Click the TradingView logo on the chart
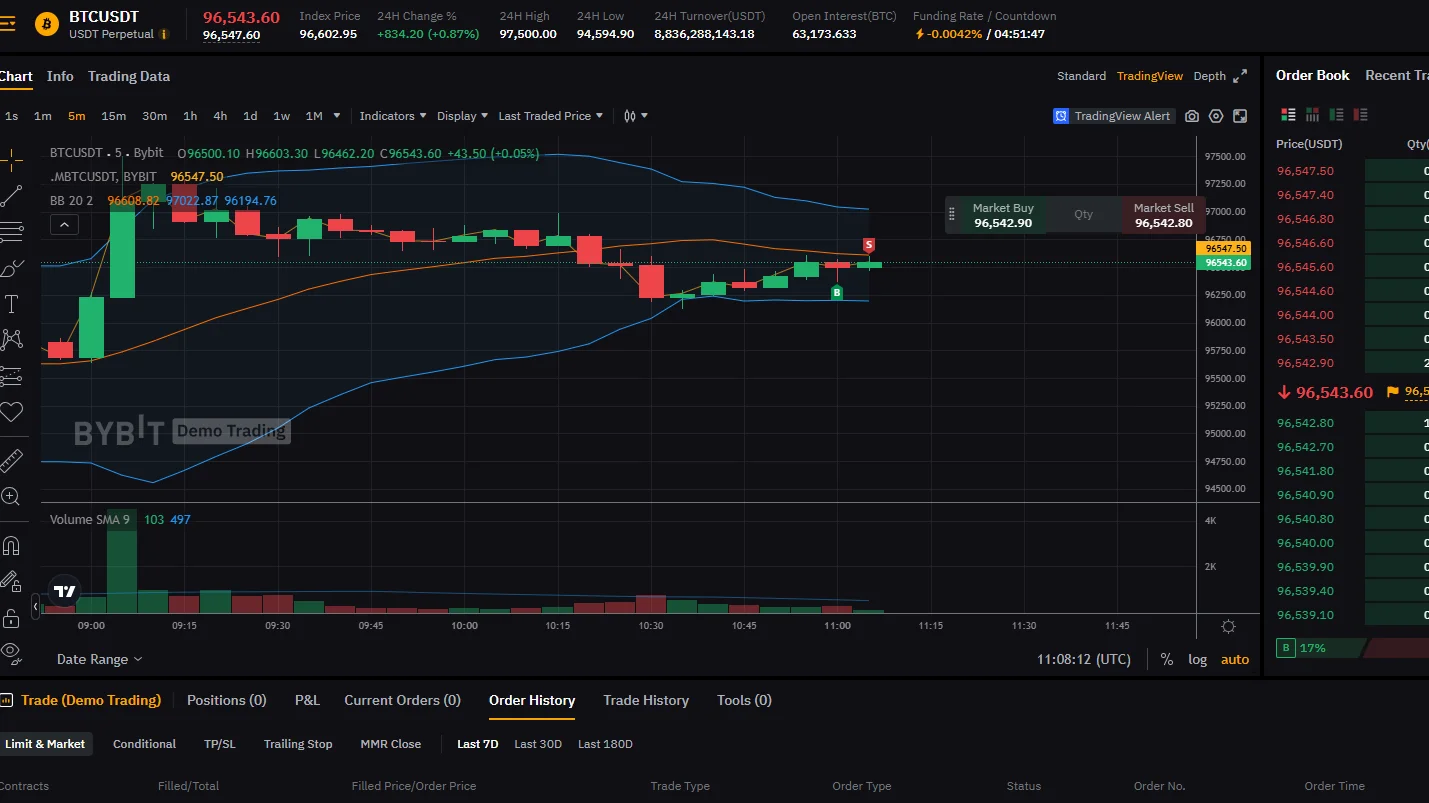 [x=65, y=591]
